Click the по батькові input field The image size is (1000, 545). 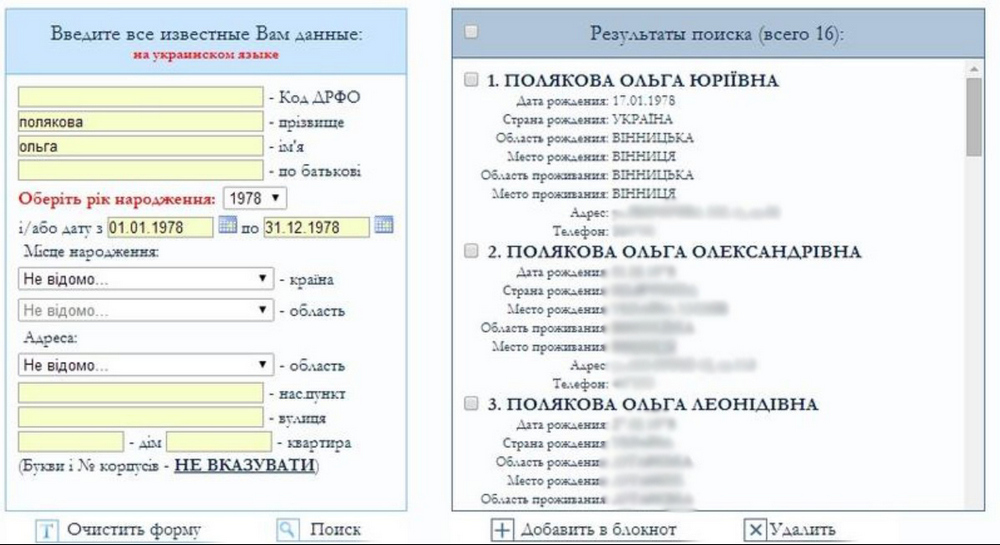[x=140, y=171]
